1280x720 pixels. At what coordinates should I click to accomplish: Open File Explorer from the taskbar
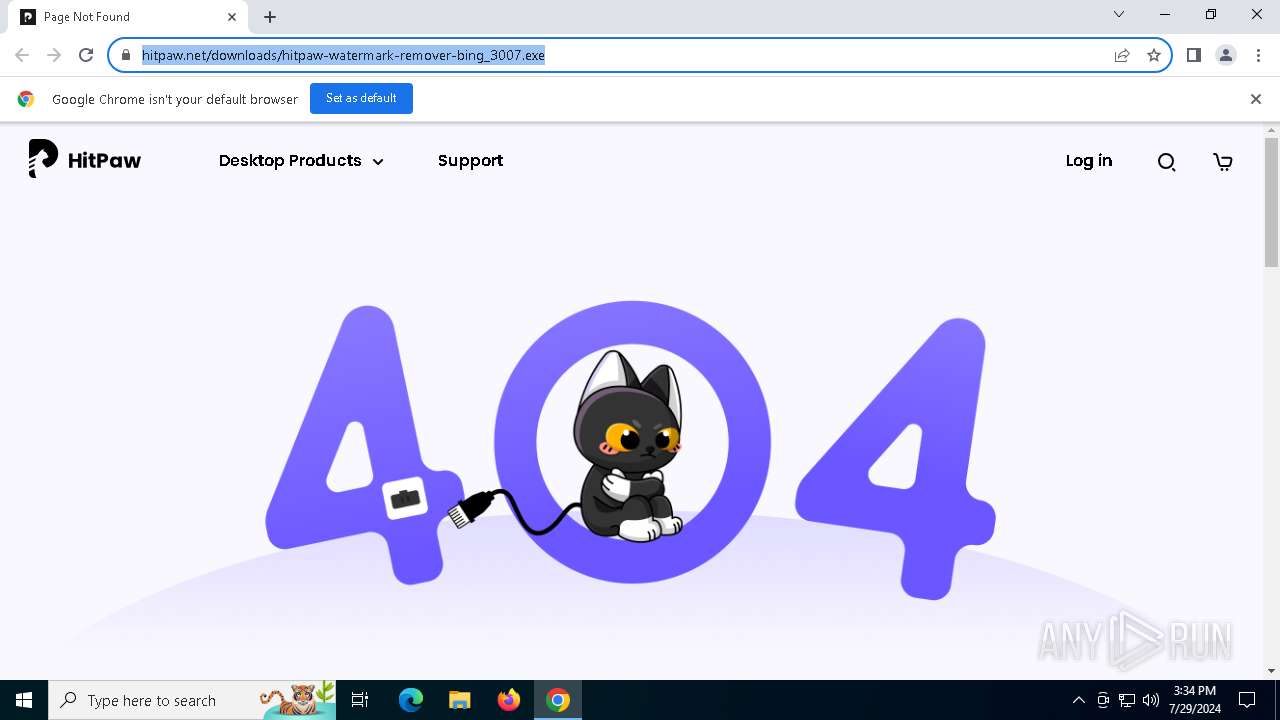pyautogui.click(x=459, y=700)
